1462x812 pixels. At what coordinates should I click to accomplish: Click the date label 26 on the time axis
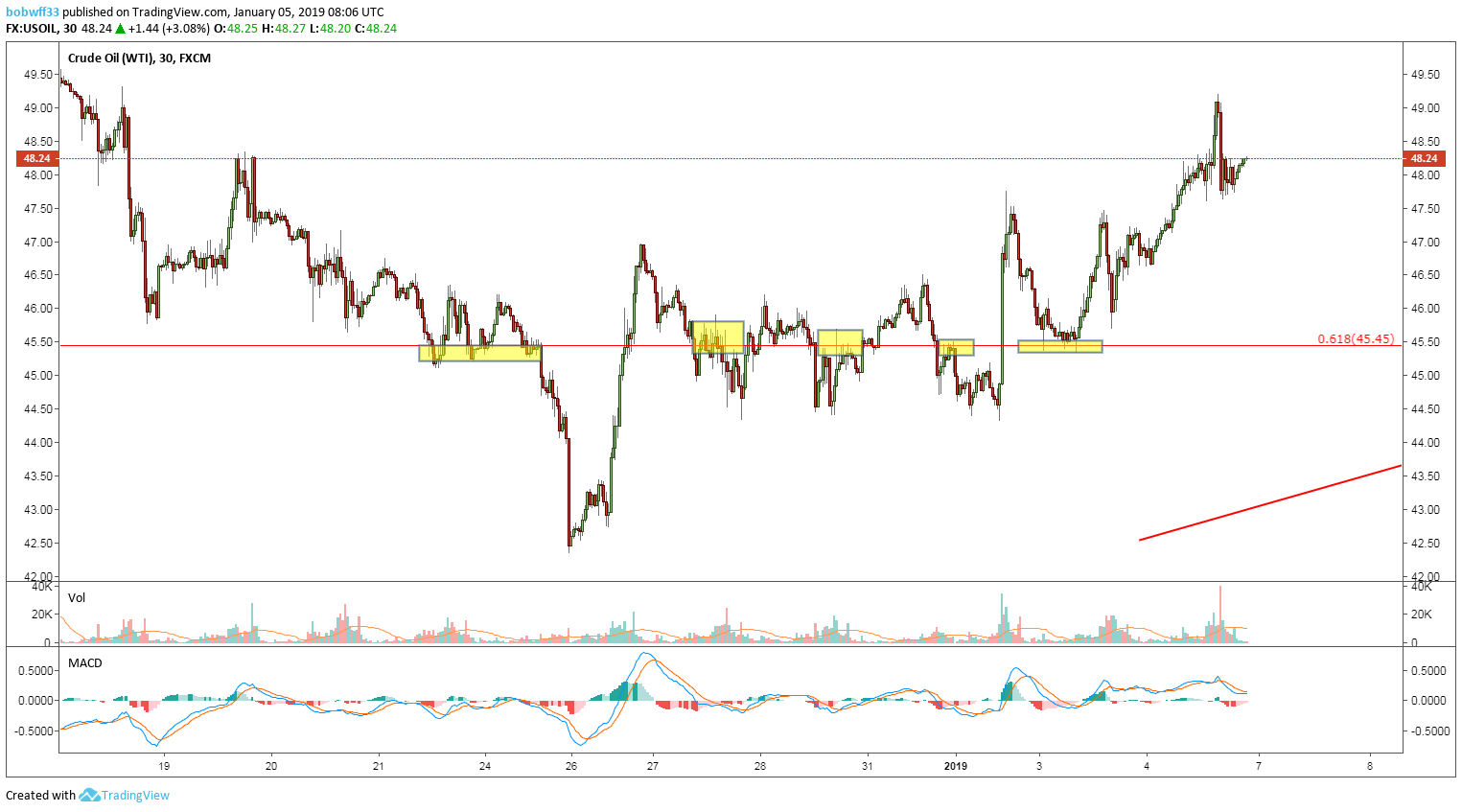click(x=571, y=766)
